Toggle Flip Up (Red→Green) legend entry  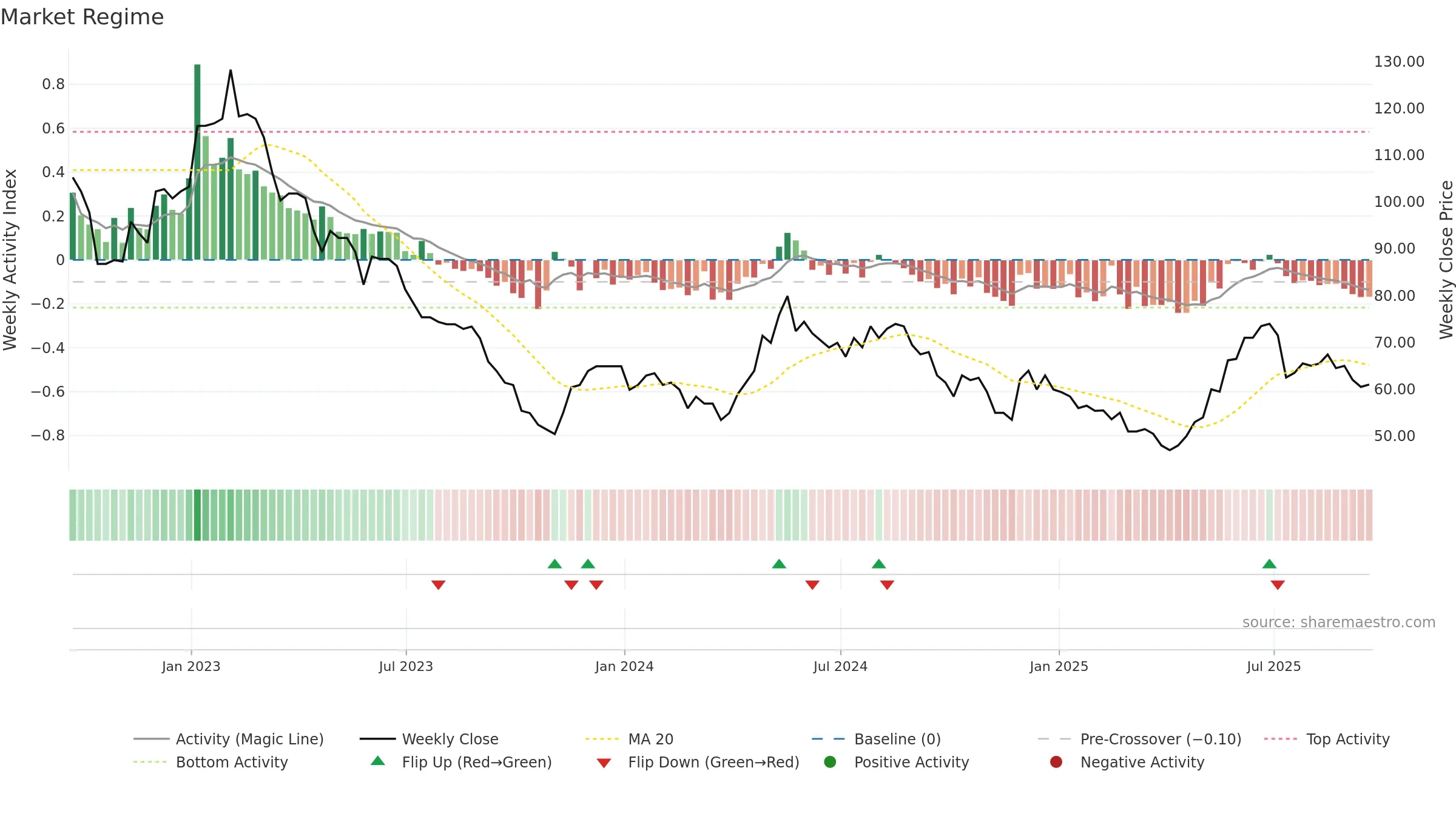click(x=461, y=762)
